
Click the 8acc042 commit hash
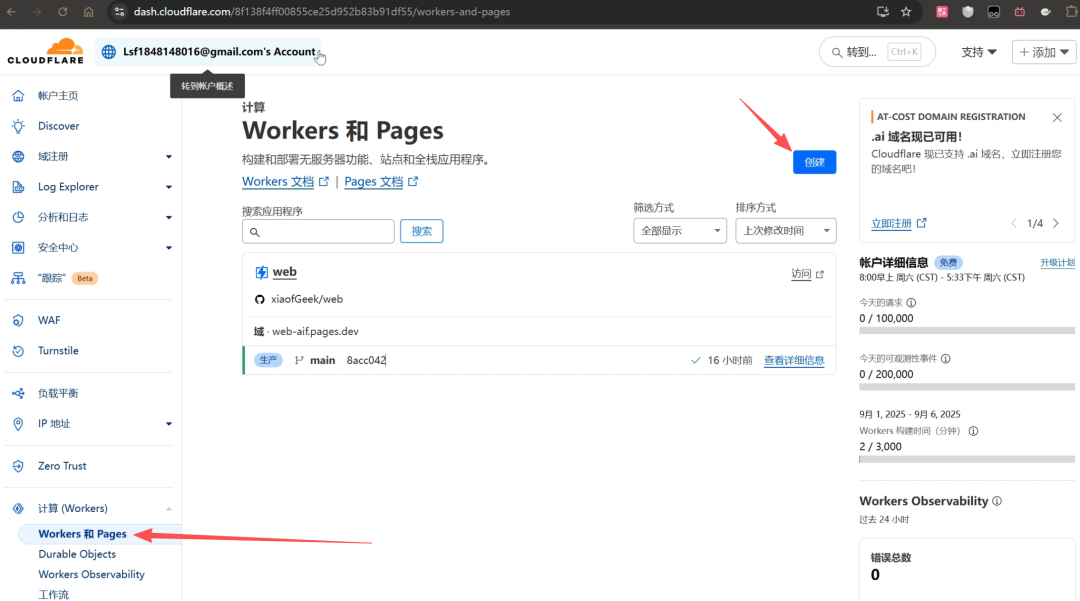(x=366, y=360)
